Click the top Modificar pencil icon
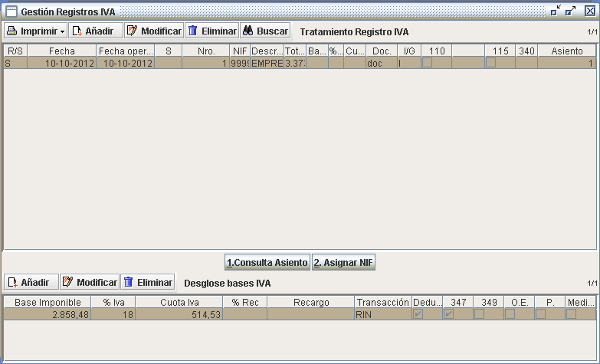This screenshot has height=364, width=600. (x=132, y=31)
